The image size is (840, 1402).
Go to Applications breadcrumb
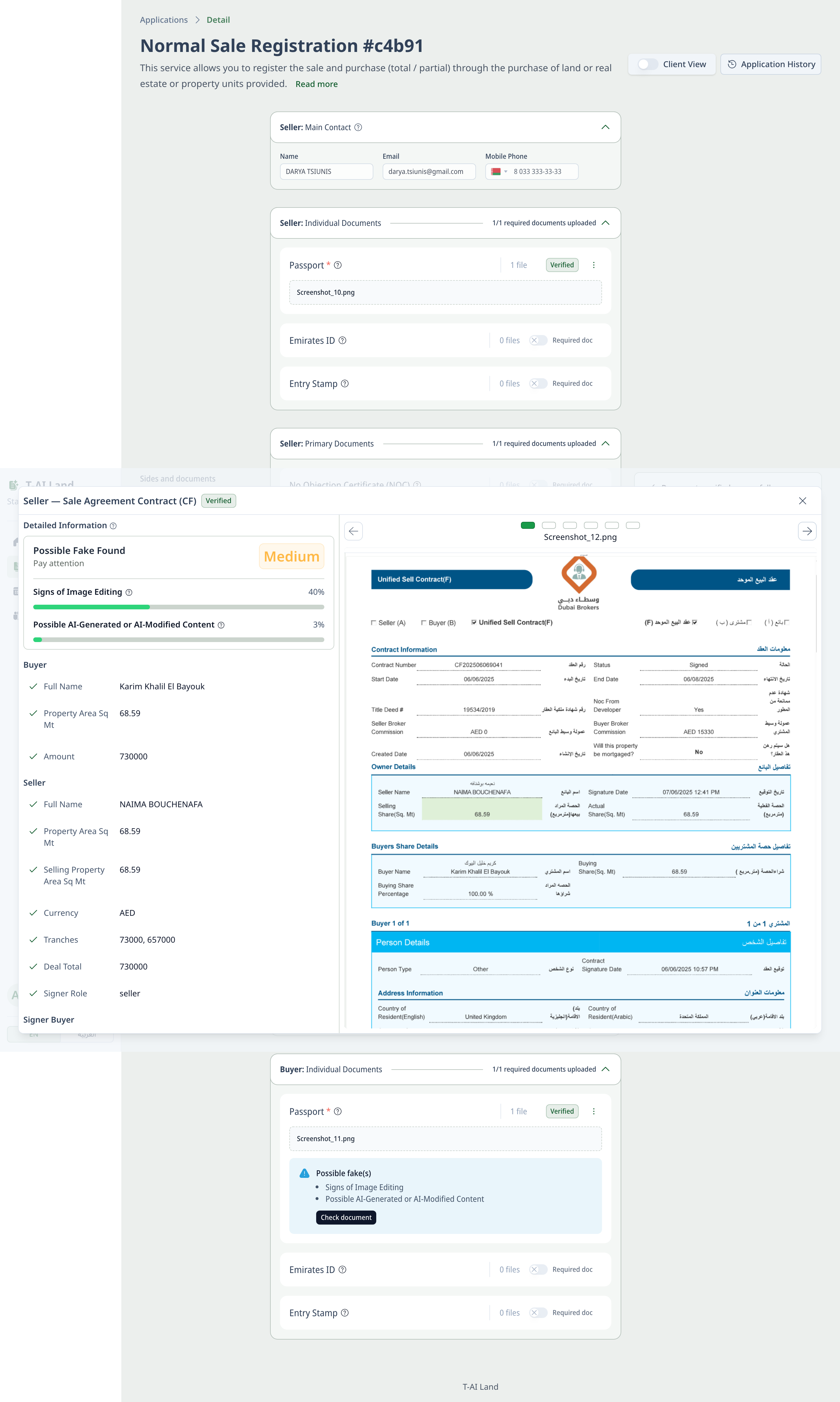click(164, 20)
